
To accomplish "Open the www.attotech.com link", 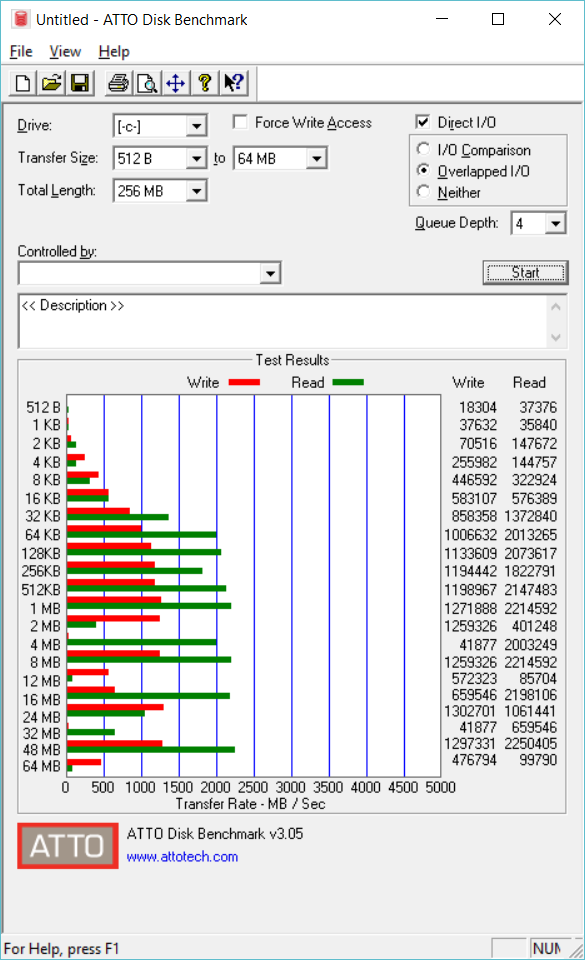I will click(182, 857).
